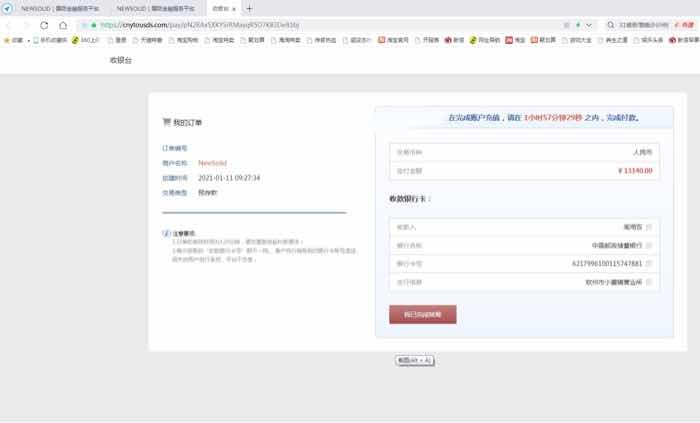
Task: Click the red 我已完成转账 button
Action: coord(423,315)
